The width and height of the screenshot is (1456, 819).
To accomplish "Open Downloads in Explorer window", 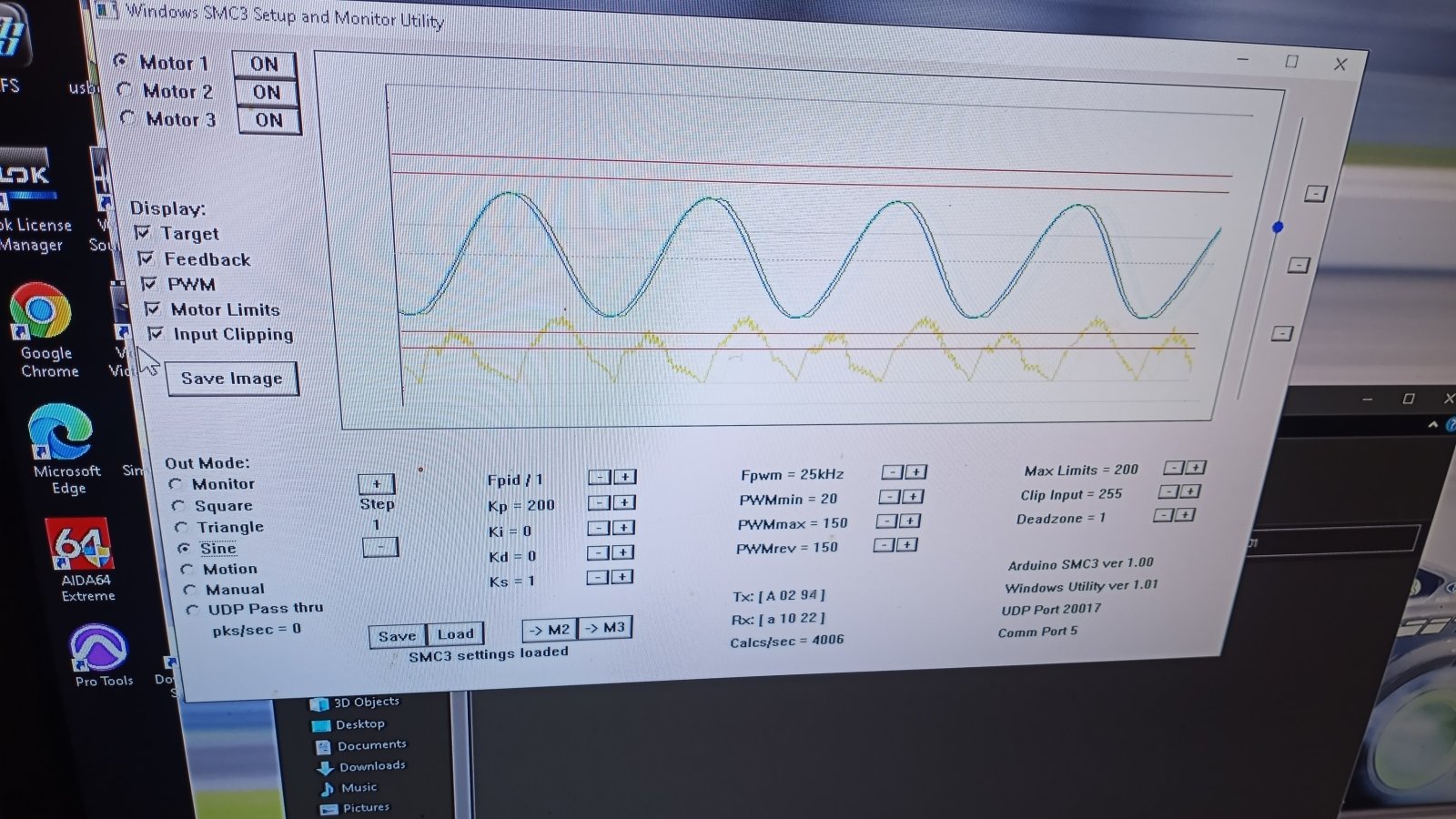I will point(362,766).
